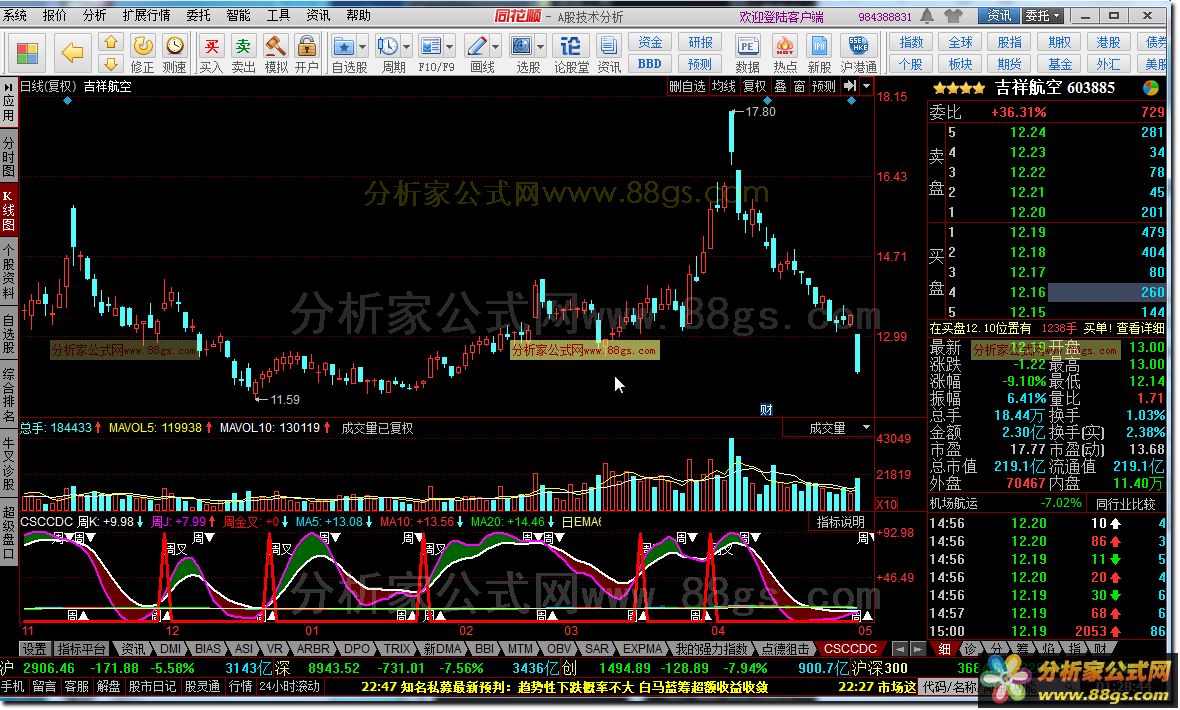
Task: Open the 周期 dropdown arrow
Action: click(x=406, y=47)
